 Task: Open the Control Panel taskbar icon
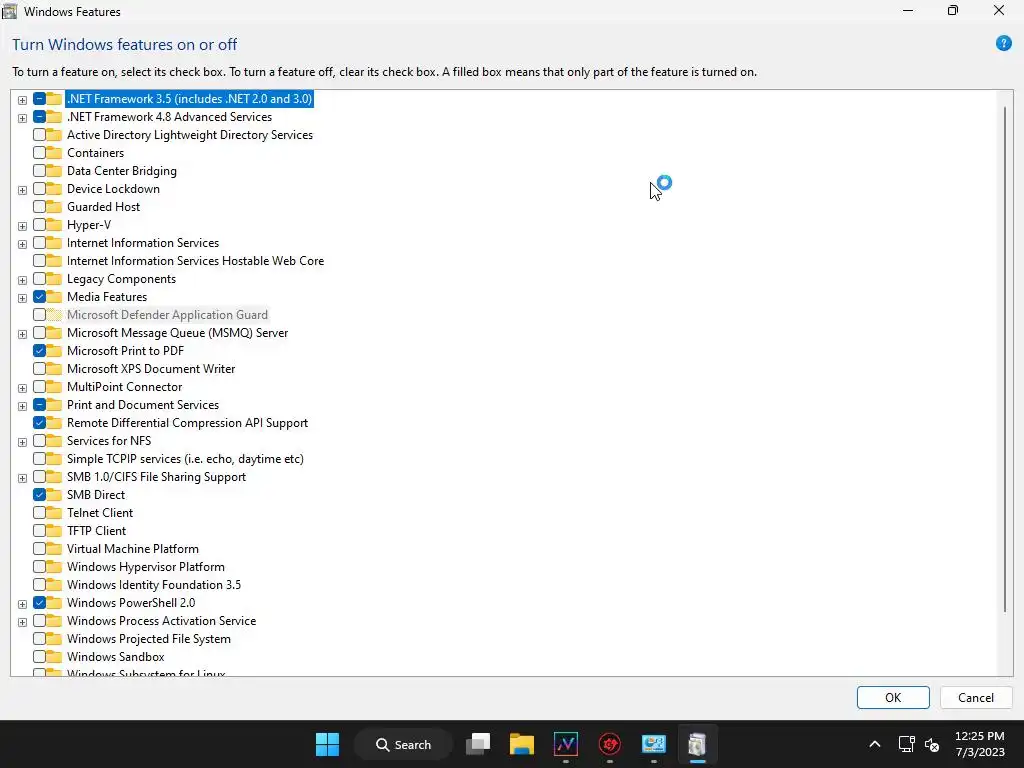tap(653, 744)
